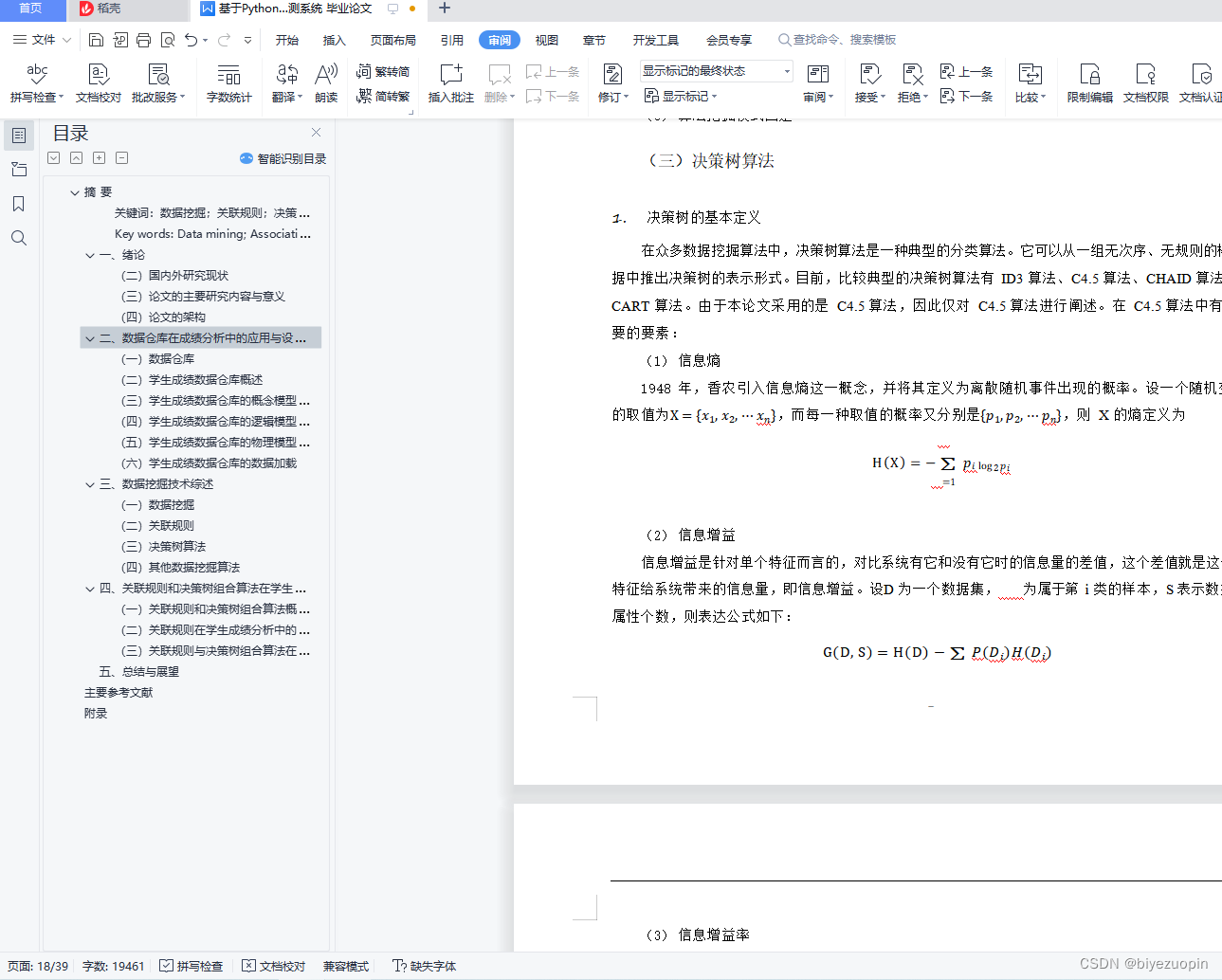Select outline item 五、总结与展望

[139, 672]
